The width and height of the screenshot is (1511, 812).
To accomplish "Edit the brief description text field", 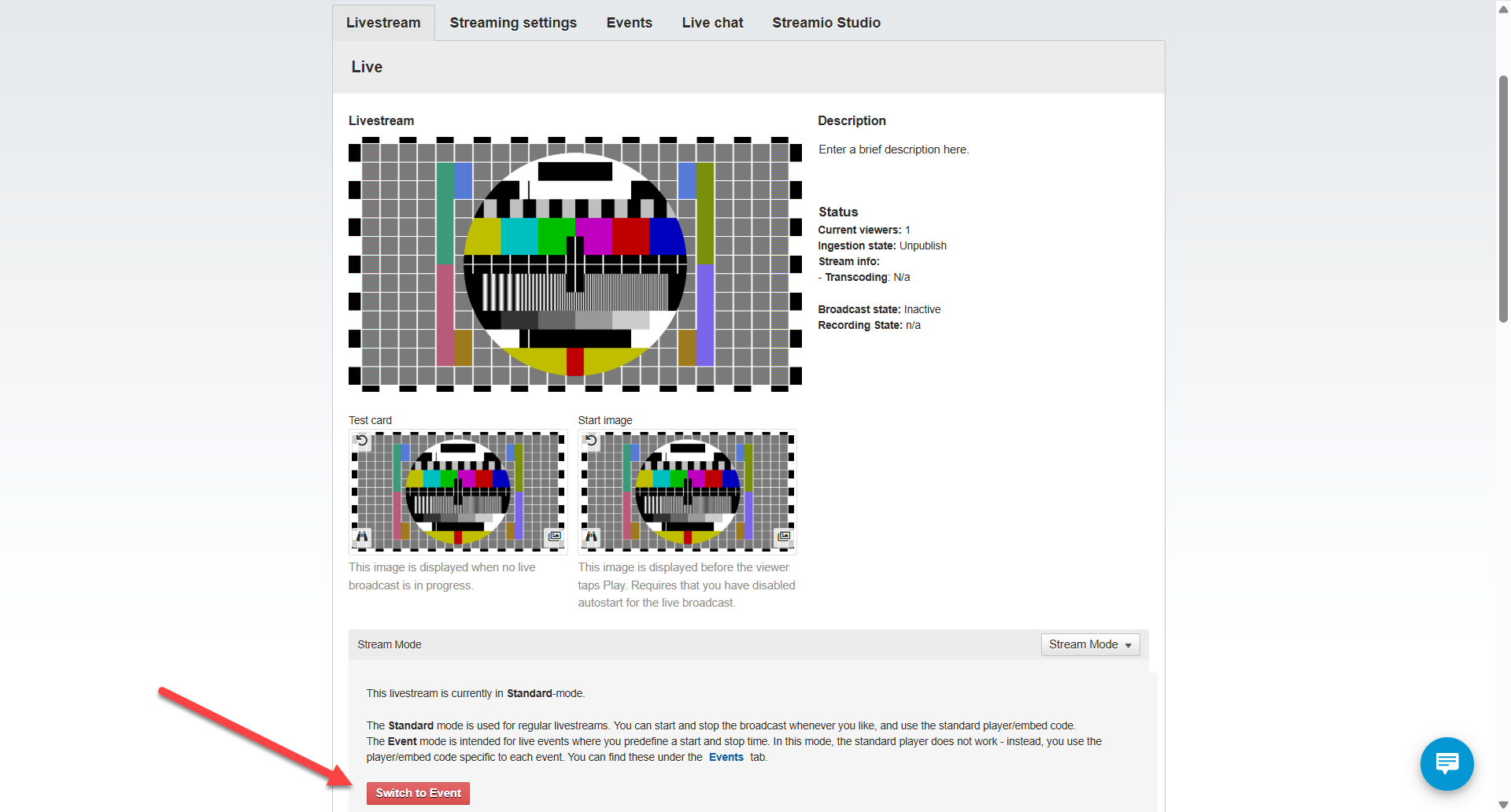I will click(893, 149).
